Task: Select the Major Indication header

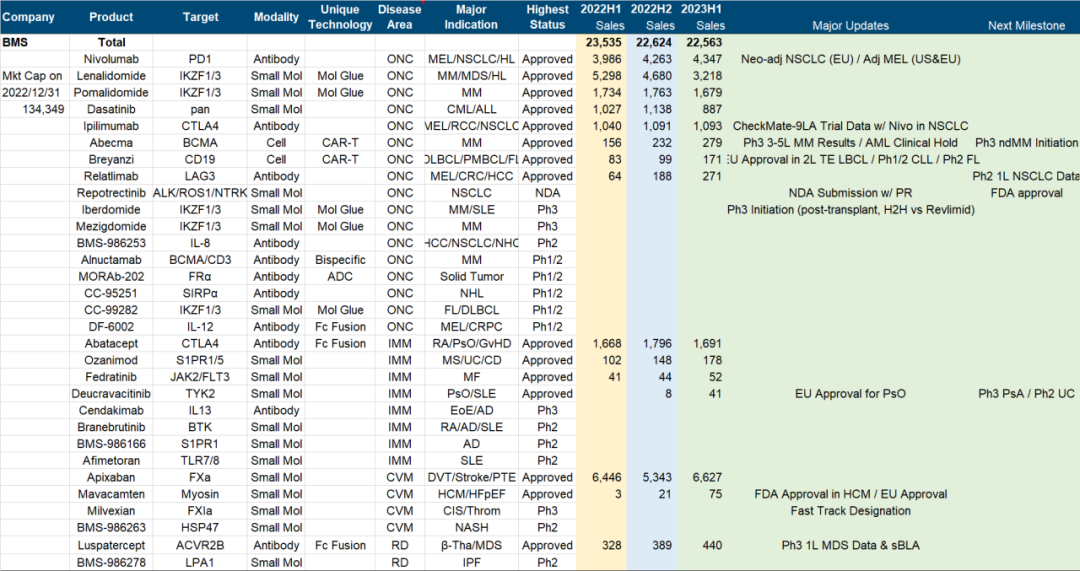Action: (x=471, y=17)
